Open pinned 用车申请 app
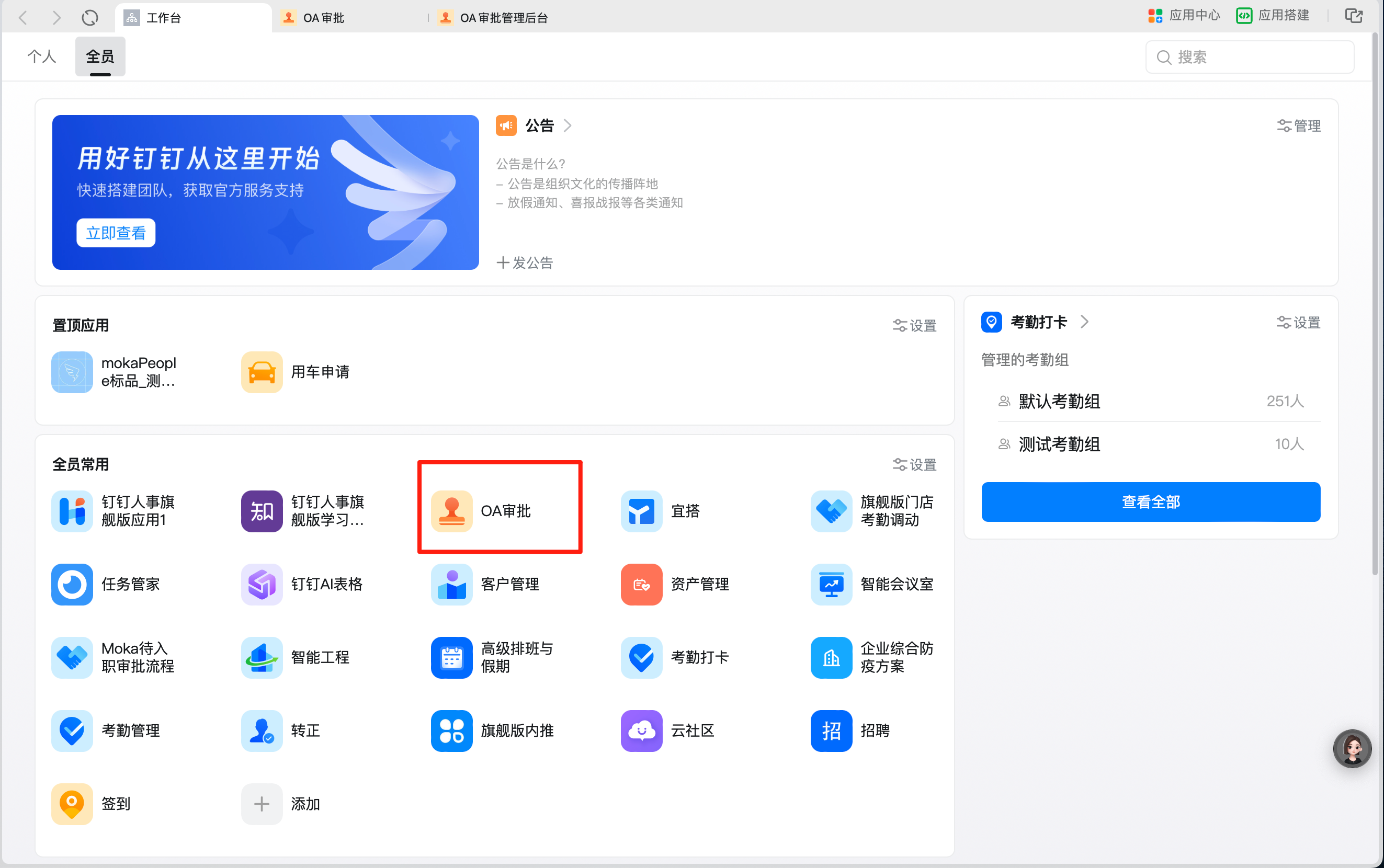This screenshot has width=1384, height=868. tap(295, 372)
